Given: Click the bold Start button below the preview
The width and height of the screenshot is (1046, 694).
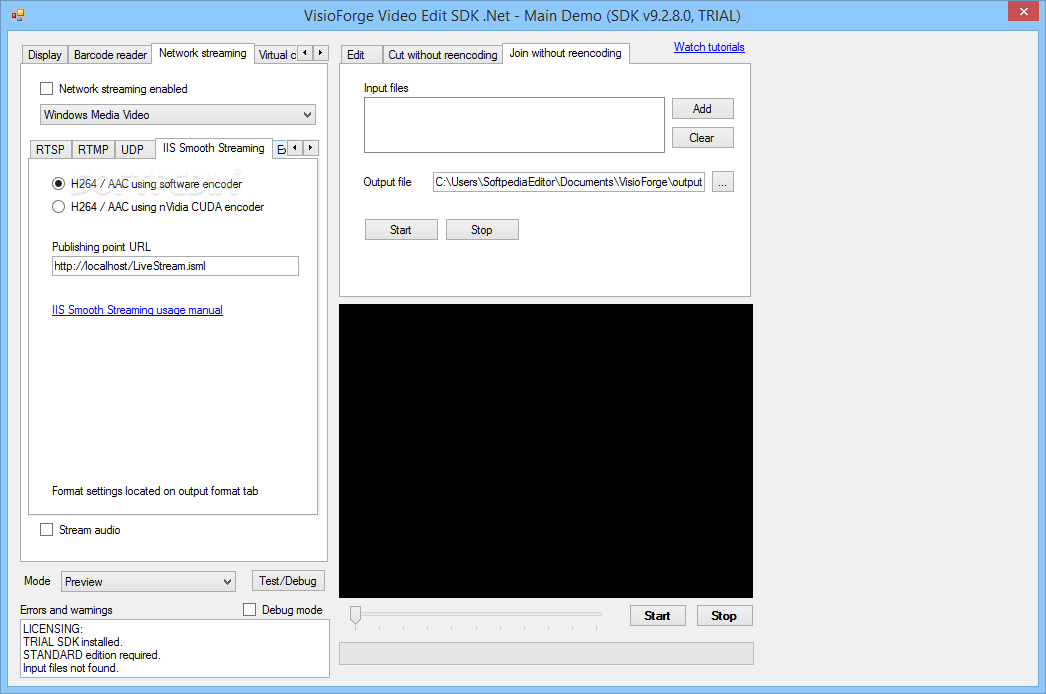Looking at the screenshot, I should coord(658,616).
